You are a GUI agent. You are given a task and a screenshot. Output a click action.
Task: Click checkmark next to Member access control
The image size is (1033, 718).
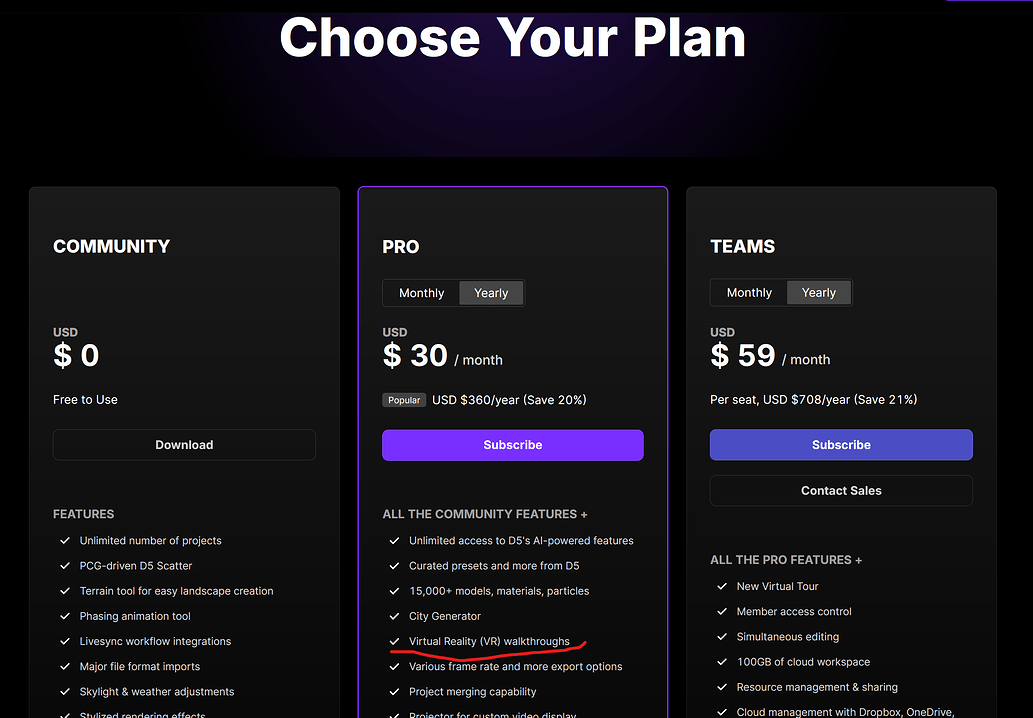pyautogui.click(x=722, y=612)
